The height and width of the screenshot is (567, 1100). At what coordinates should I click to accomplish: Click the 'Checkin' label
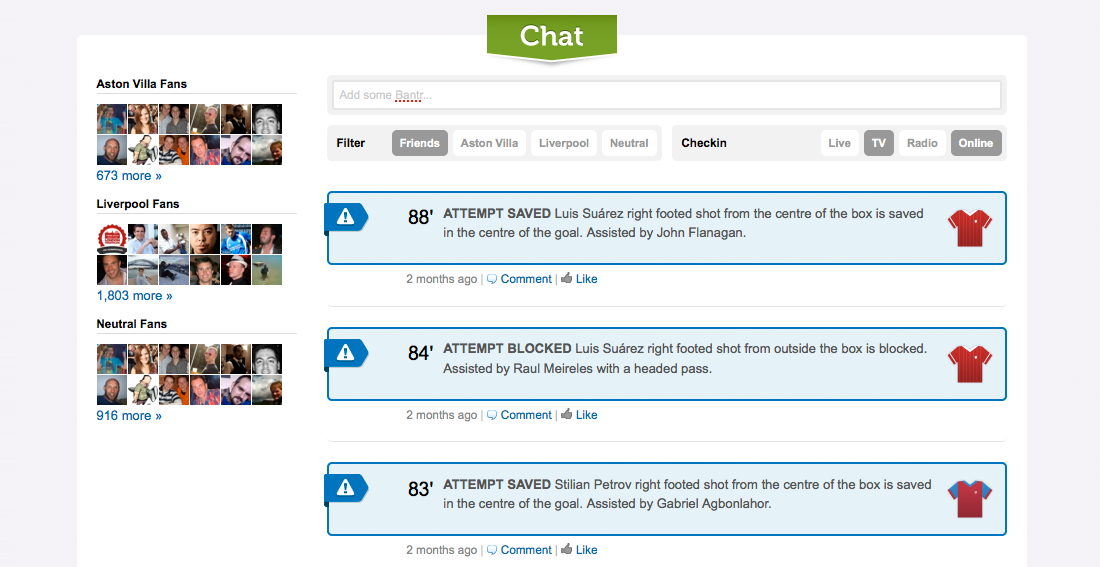click(x=704, y=143)
